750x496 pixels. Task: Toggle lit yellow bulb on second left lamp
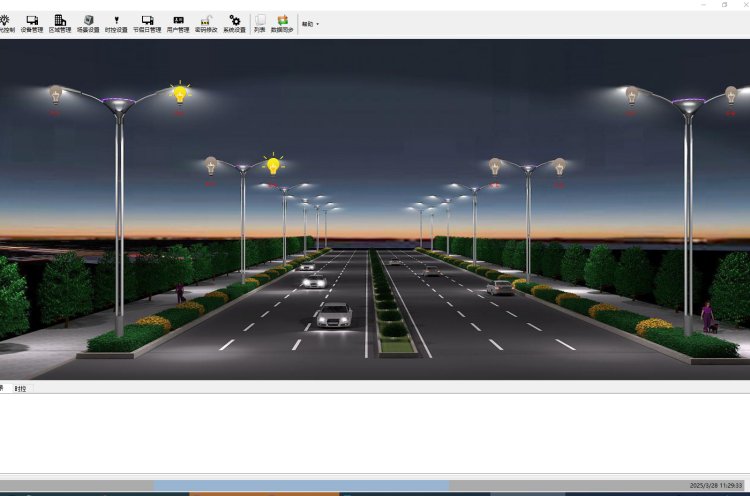[x=273, y=165]
